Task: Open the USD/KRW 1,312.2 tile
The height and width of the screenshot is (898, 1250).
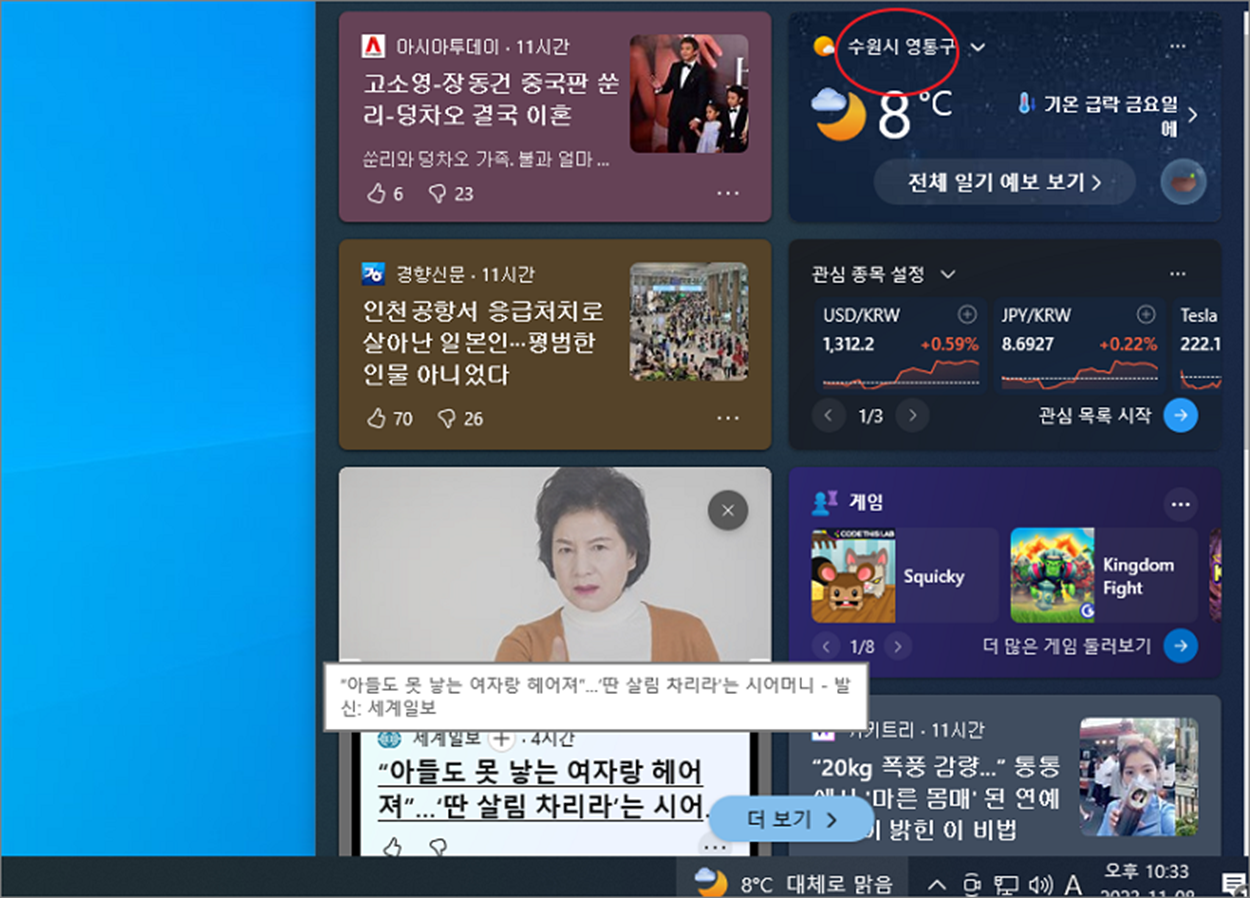Action: coord(899,345)
